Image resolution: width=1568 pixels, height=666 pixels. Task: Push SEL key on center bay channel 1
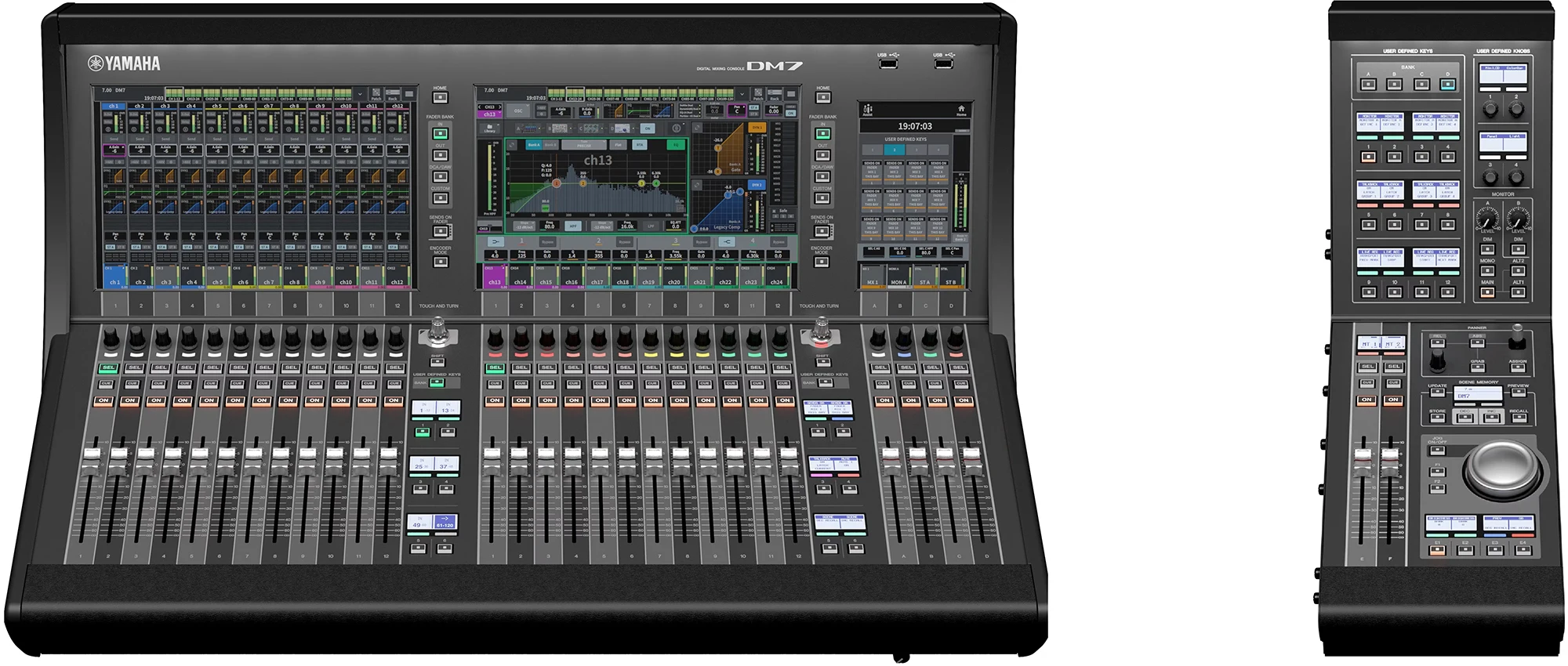point(495,368)
